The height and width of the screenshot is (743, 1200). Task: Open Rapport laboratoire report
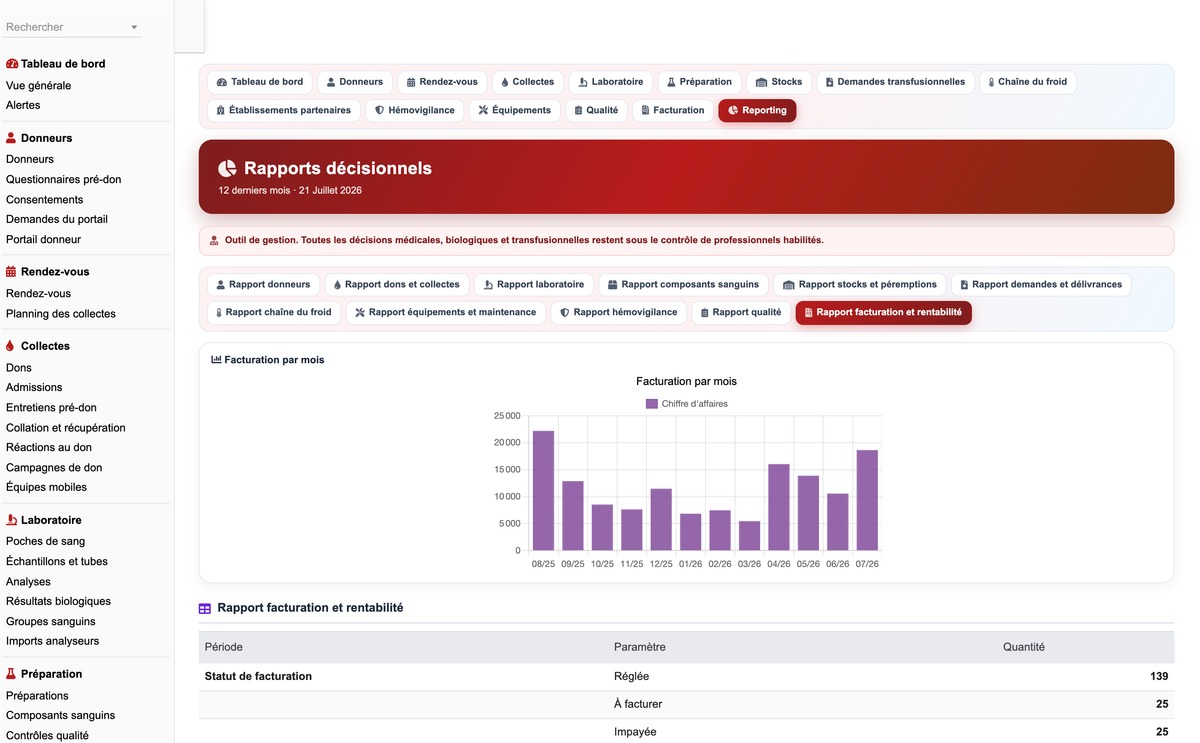[534, 285]
